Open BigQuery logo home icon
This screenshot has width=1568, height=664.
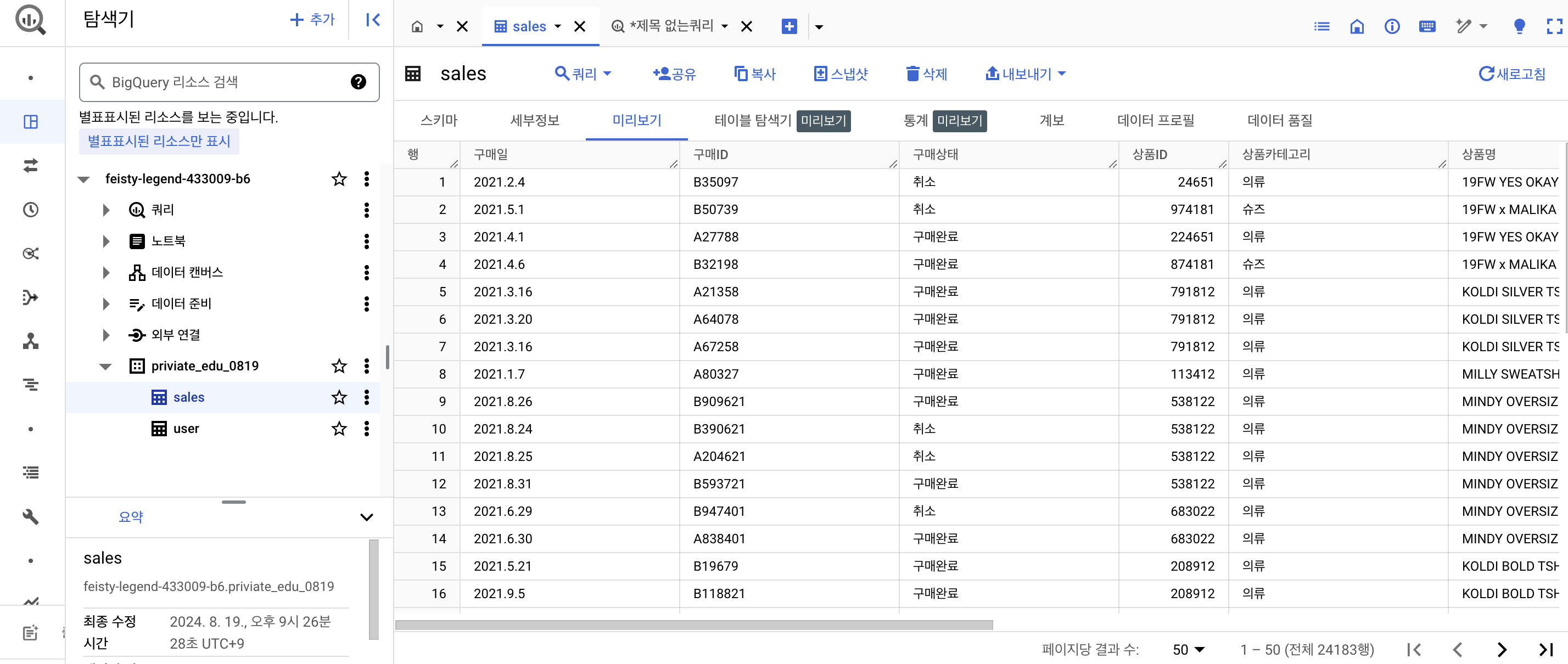click(30, 20)
